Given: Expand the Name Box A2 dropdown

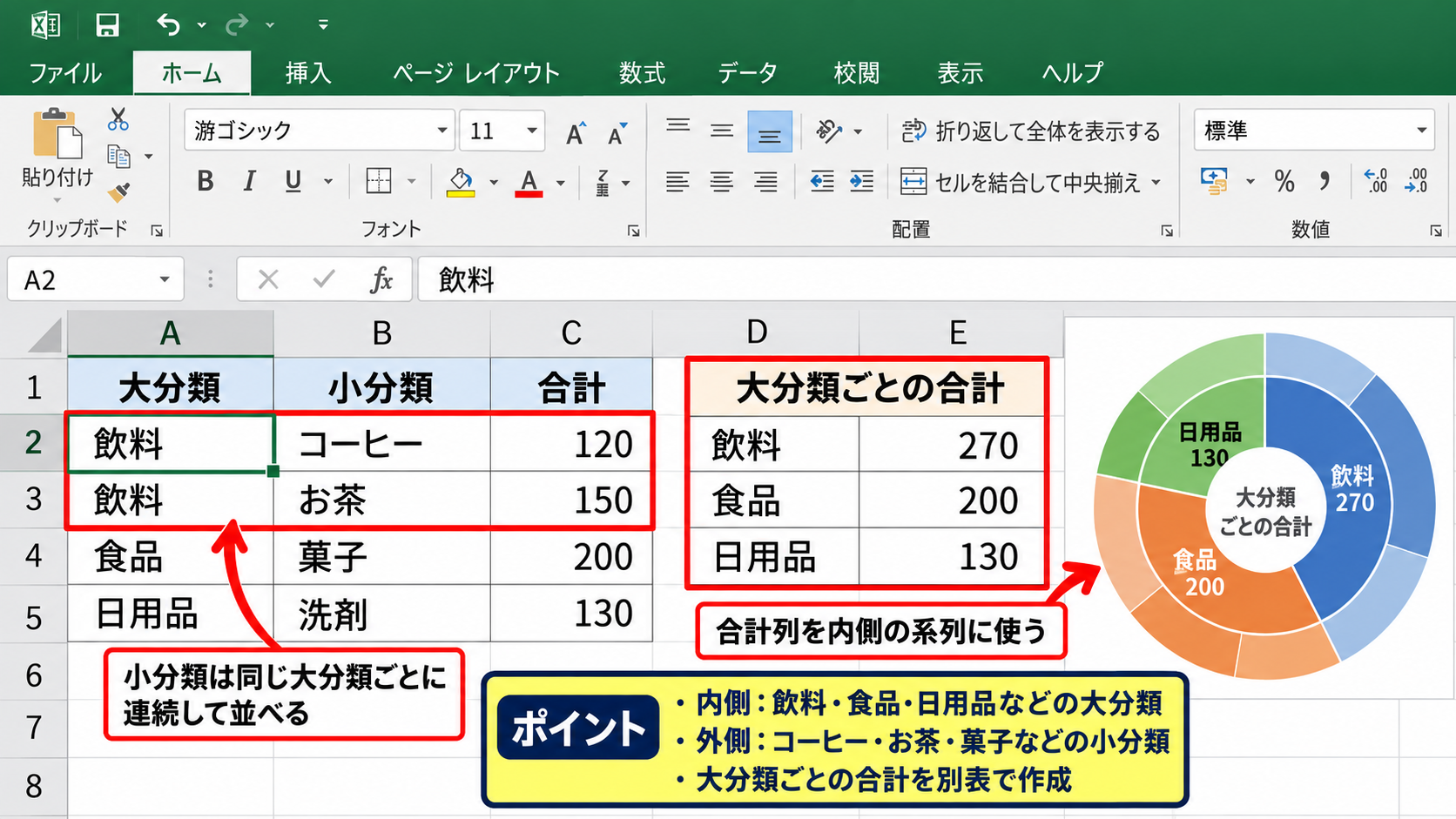Looking at the screenshot, I should [x=164, y=279].
